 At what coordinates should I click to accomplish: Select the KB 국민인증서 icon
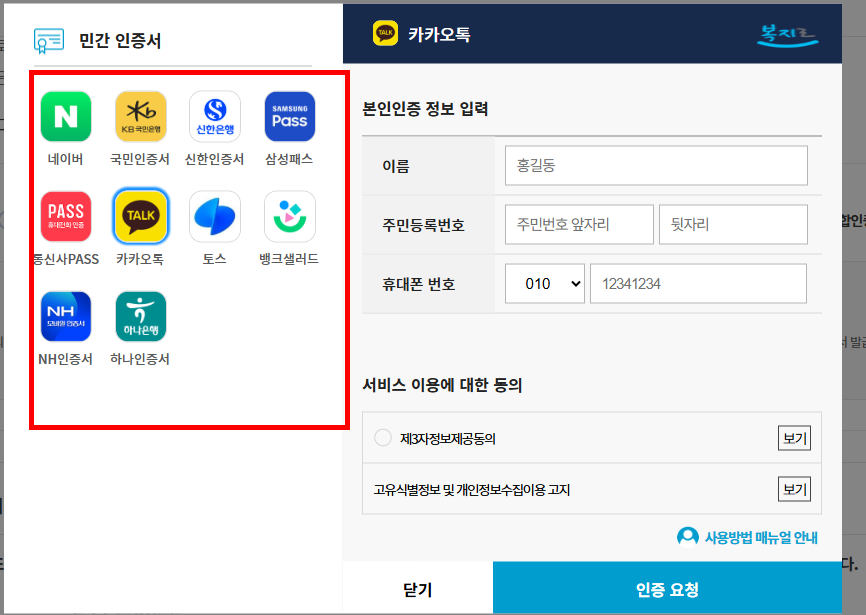coord(139,117)
